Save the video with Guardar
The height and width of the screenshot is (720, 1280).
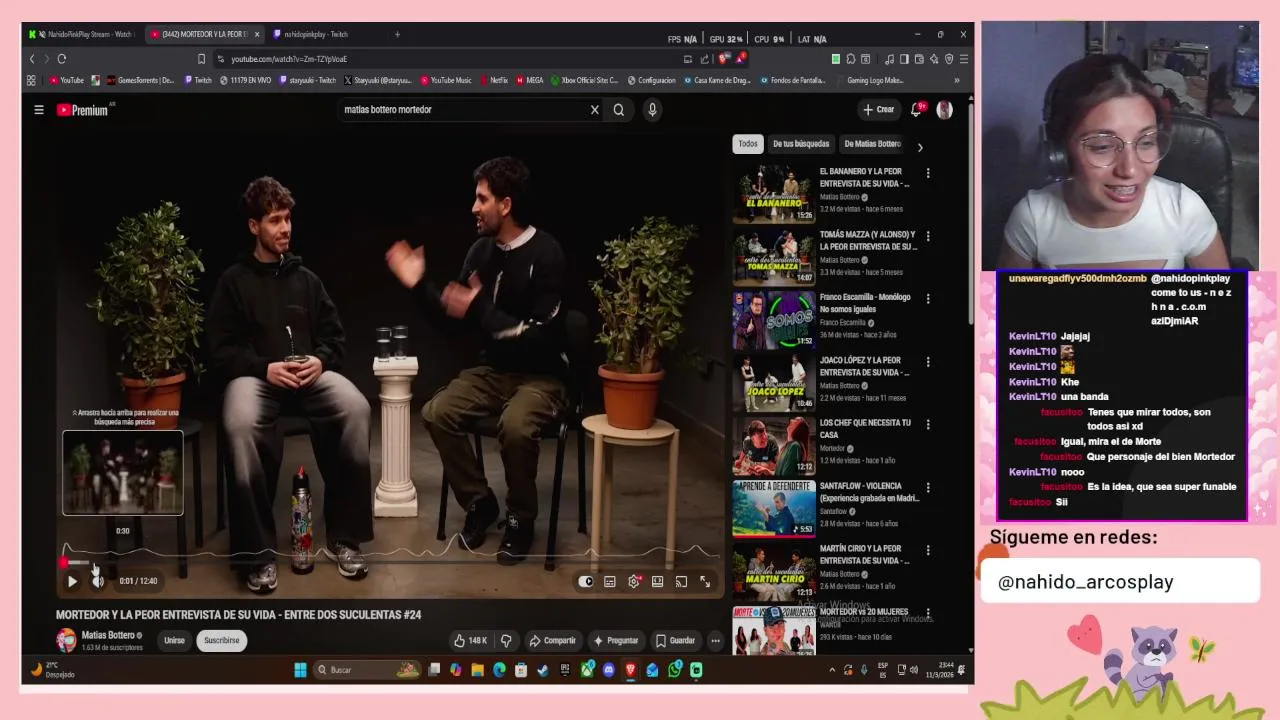[x=675, y=640]
